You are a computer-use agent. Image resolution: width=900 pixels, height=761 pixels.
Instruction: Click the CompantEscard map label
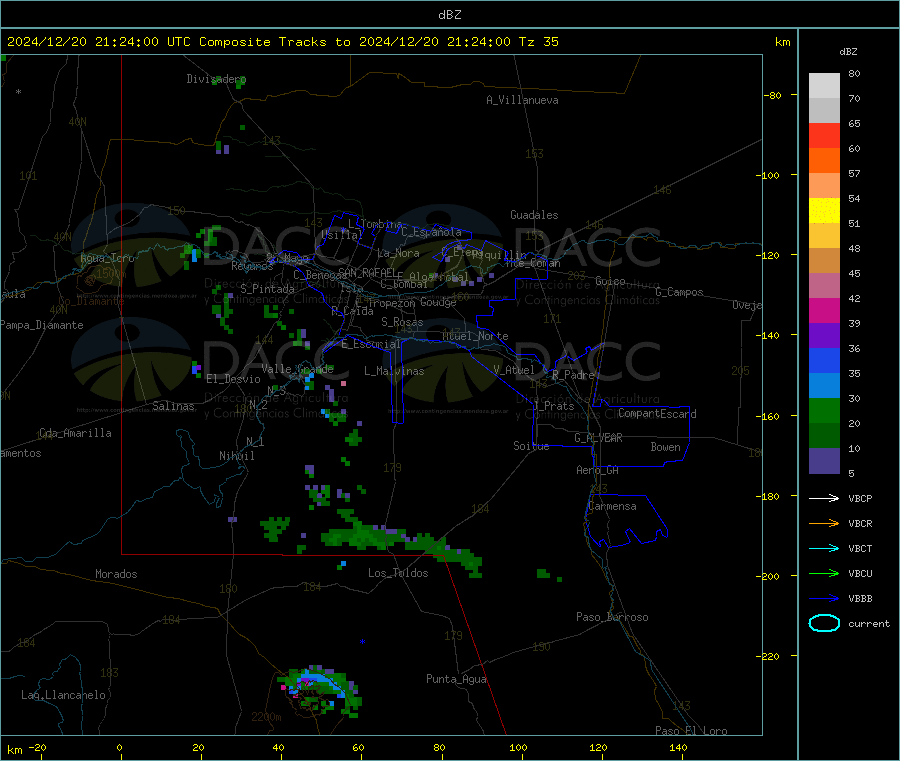click(657, 413)
